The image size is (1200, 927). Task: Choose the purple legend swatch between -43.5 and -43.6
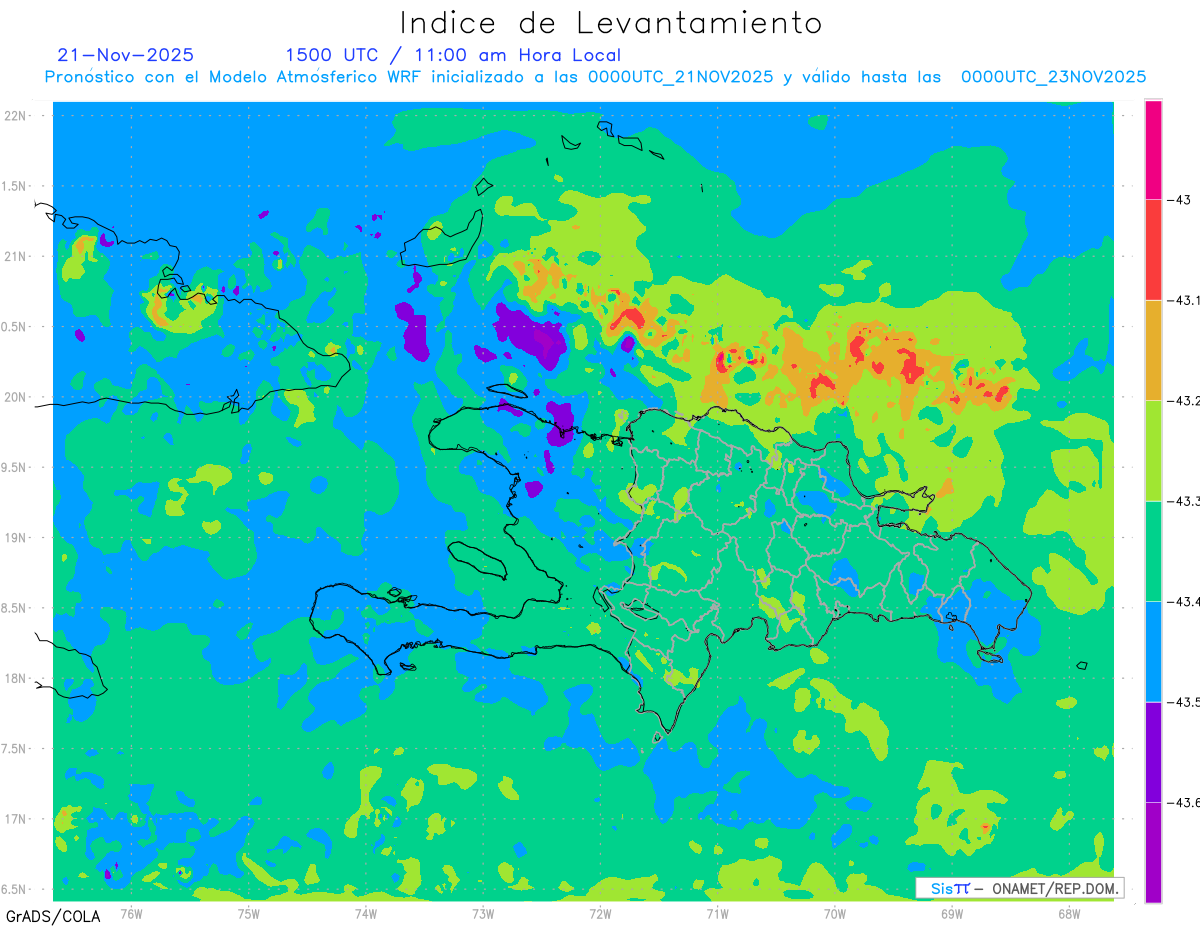coord(1153,752)
